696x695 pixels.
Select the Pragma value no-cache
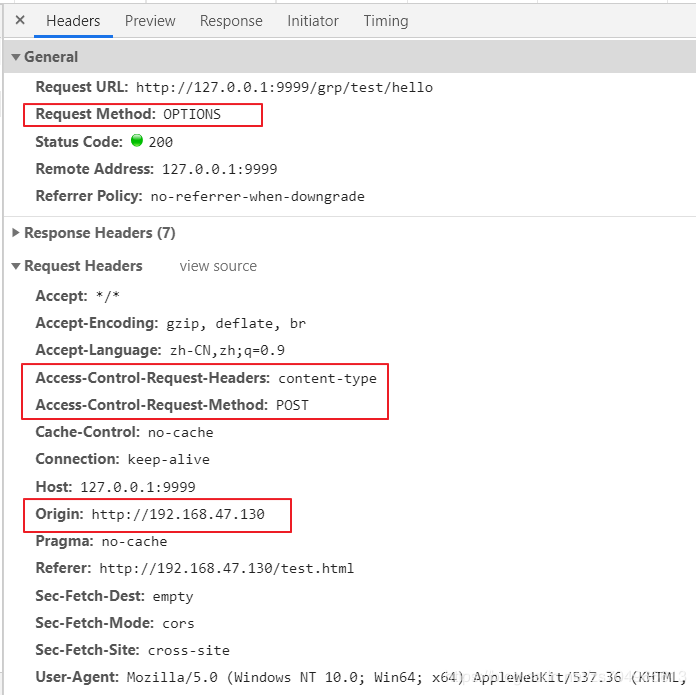(134, 541)
